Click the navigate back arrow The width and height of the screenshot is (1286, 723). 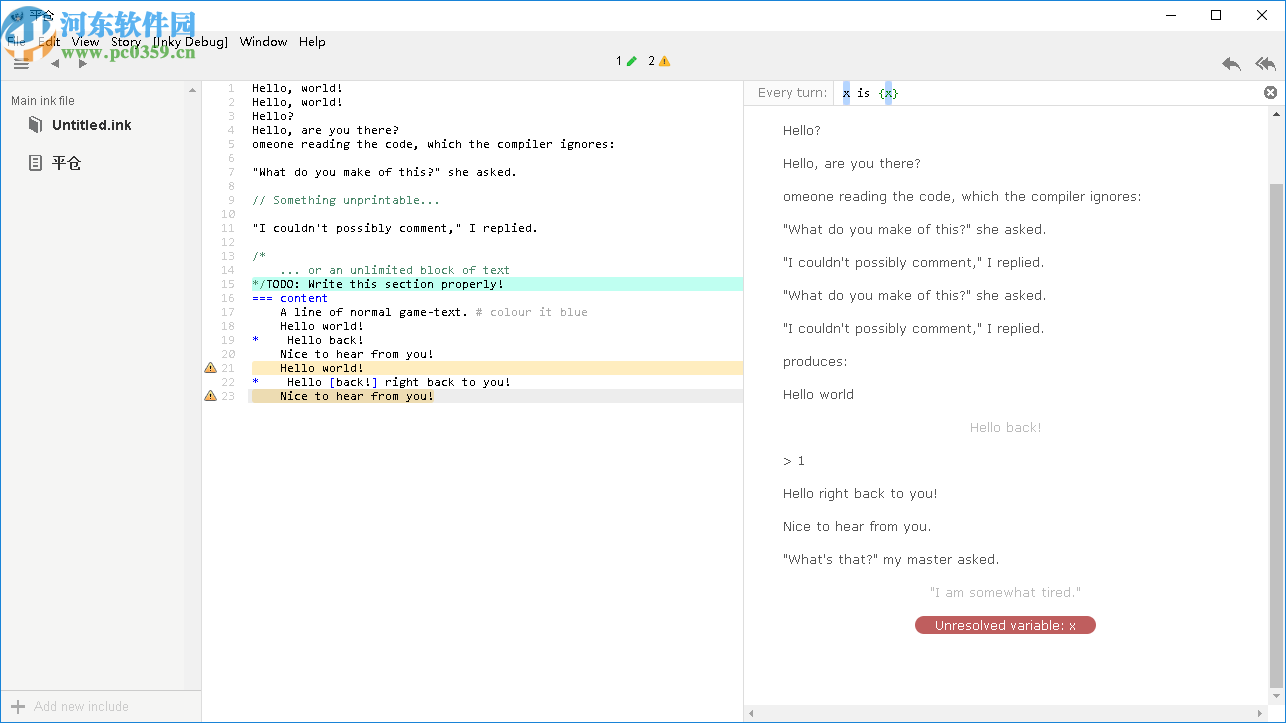point(55,63)
